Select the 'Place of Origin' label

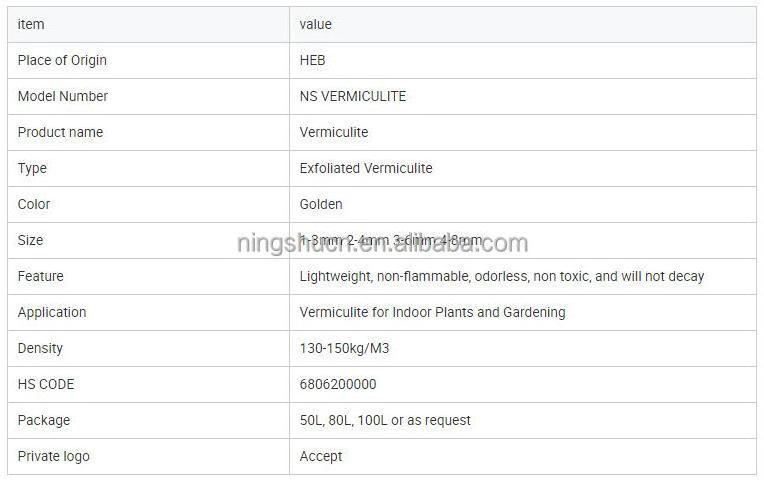[x=62, y=60]
